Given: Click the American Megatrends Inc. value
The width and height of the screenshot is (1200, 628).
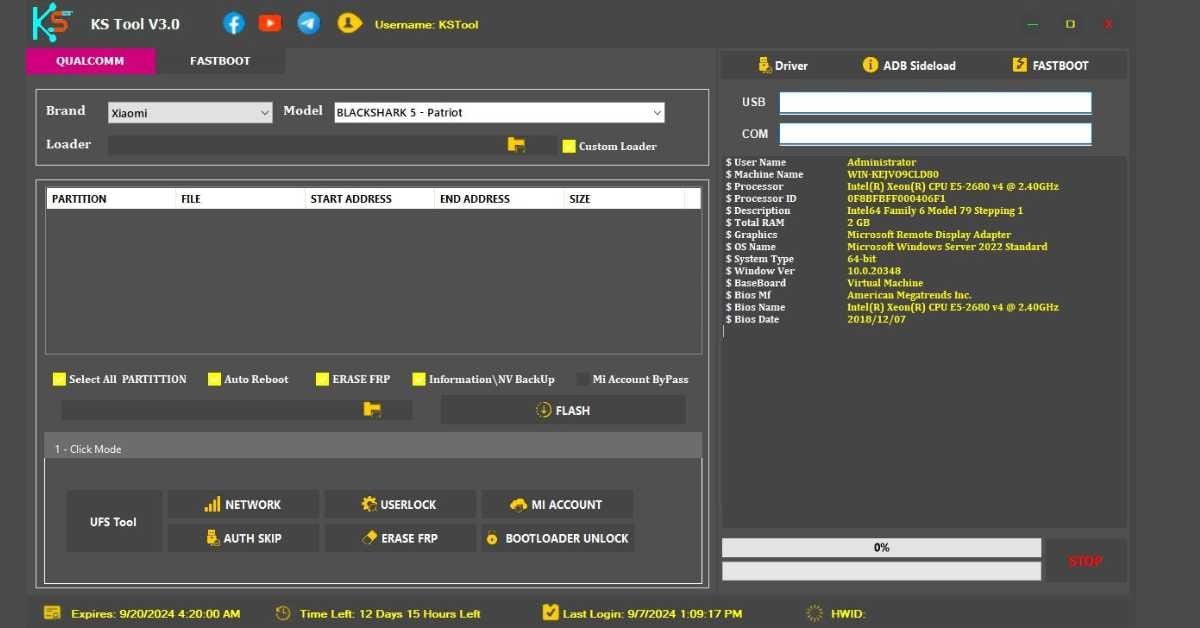Looking at the screenshot, I should (909, 295).
